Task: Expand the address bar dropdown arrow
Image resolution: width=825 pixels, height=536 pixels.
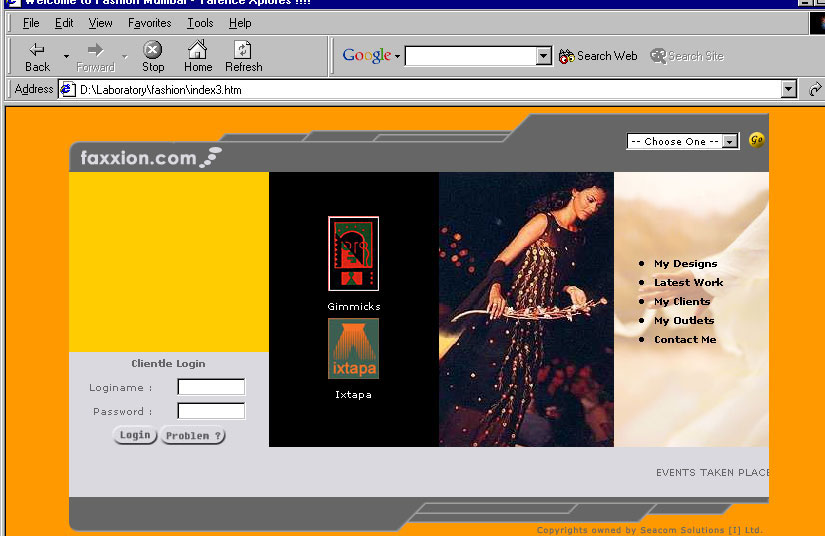Action: pyautogui.click(x=788, y=90)
